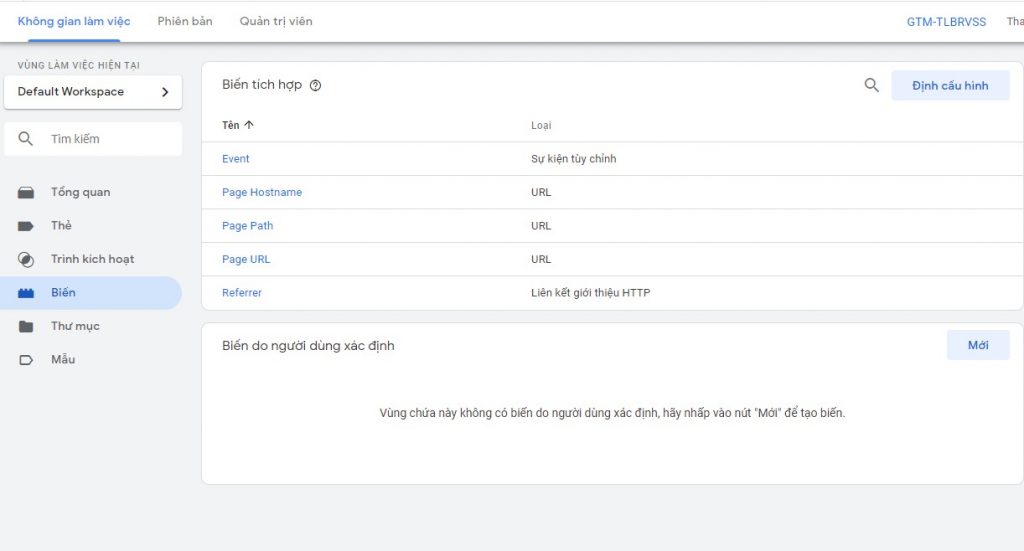Switch to Không gian làm việc tab

point(74,22)
